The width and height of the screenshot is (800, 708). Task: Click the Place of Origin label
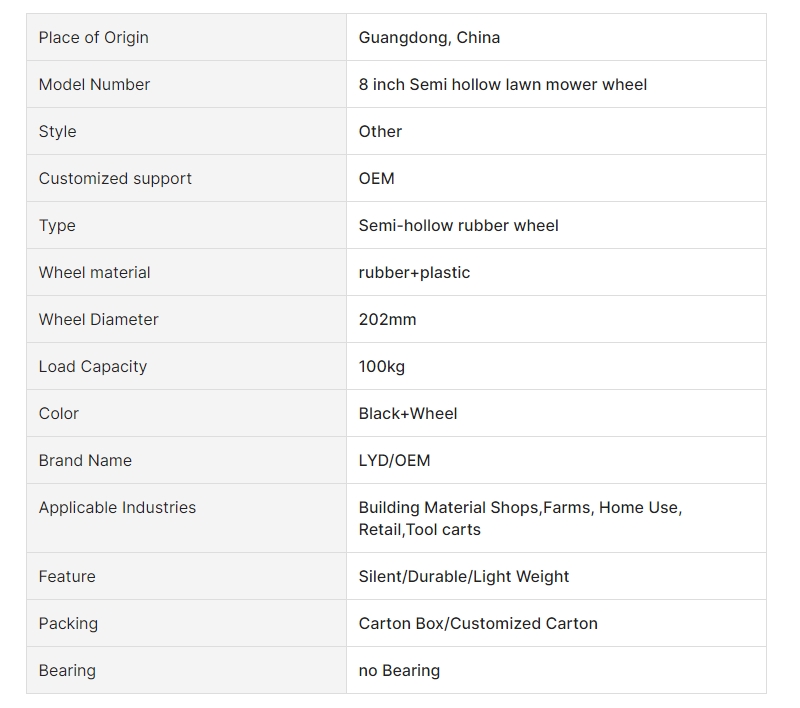click(93, 37)
